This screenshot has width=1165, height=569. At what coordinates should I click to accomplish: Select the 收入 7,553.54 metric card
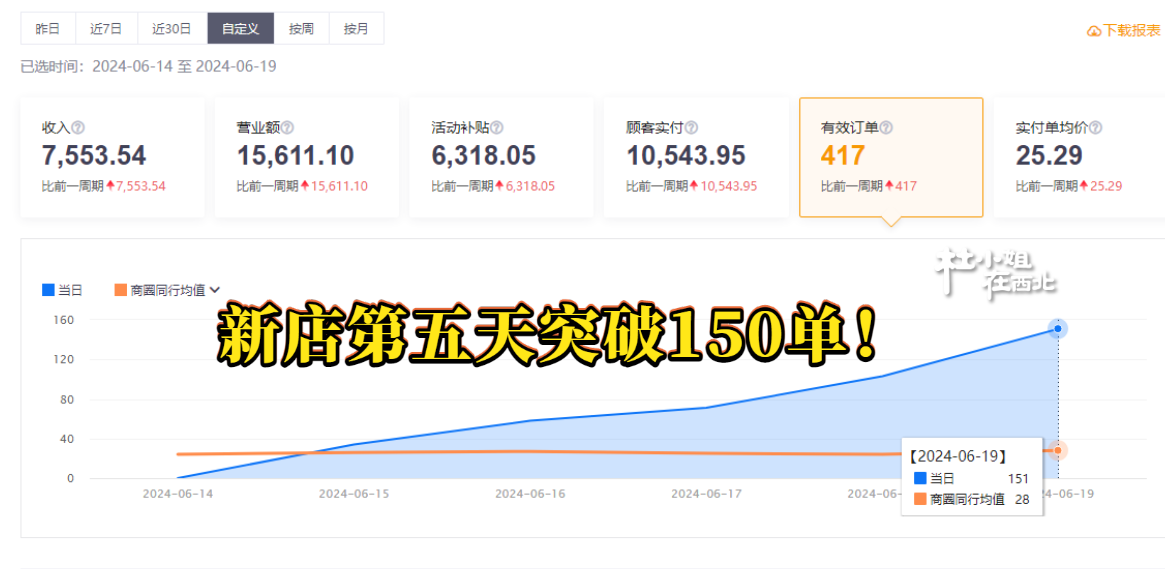[112, 157]
